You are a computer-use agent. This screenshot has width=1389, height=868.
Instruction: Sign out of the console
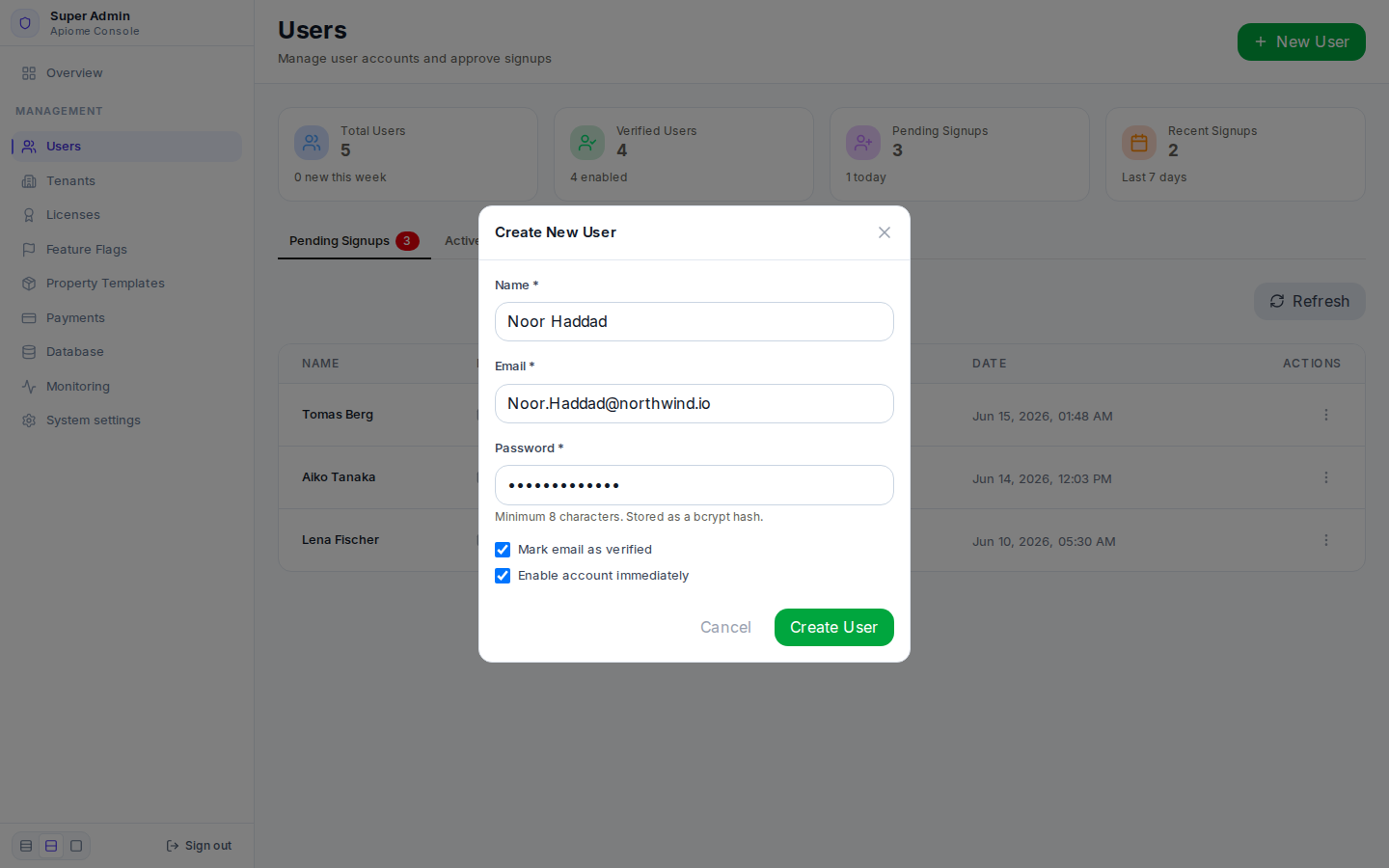coord(199,846)
